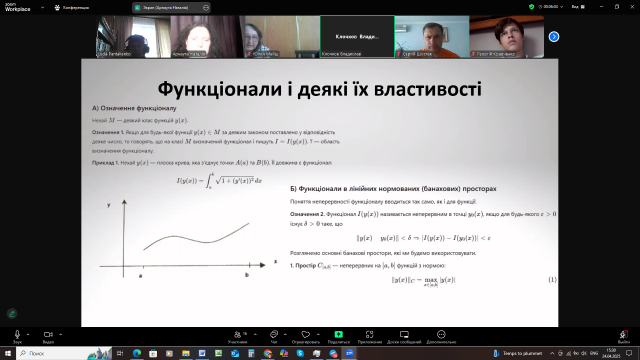The image size is (640, 360).
Task: Launch Microsoft Edge from taskbar
Action: point(137,353)
